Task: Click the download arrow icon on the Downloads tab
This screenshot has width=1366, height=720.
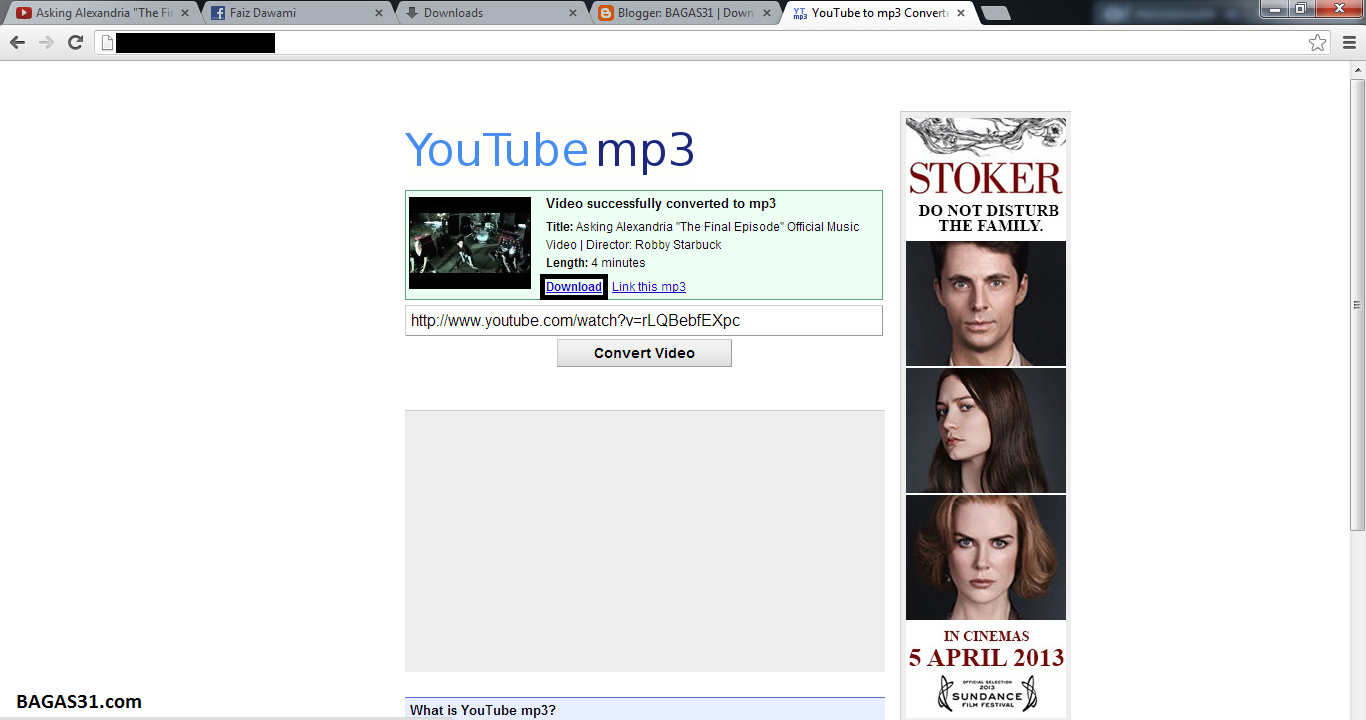Action: coord(411,14)
